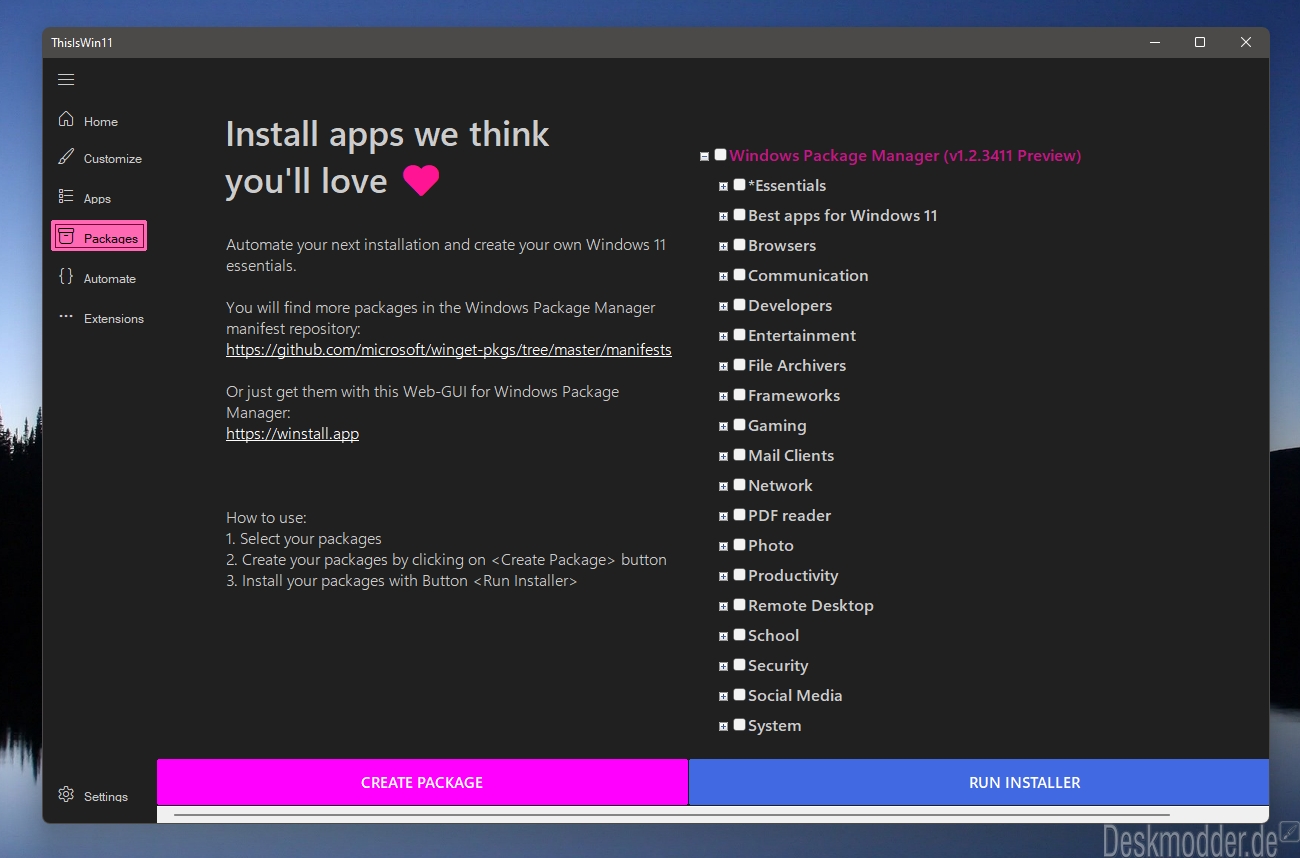Tick the Photo checkbox

coord(739,545)
